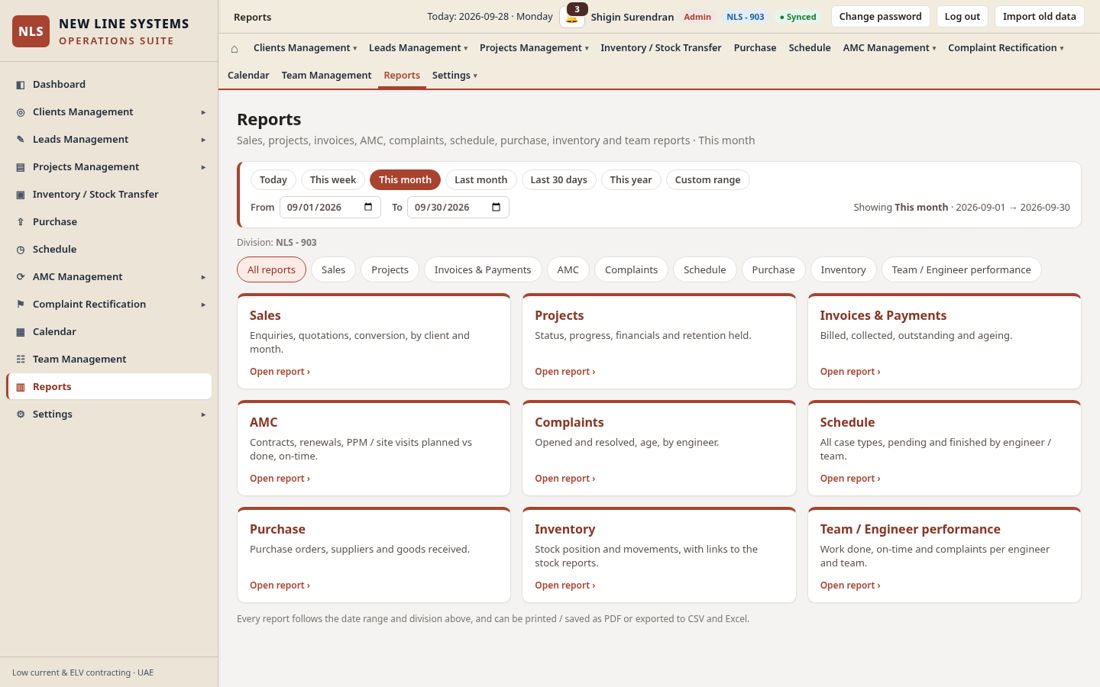Open report link on the Complaints card
Image resolution: width=1100 pixels, height=687 pixels.
tap(565, 479)
